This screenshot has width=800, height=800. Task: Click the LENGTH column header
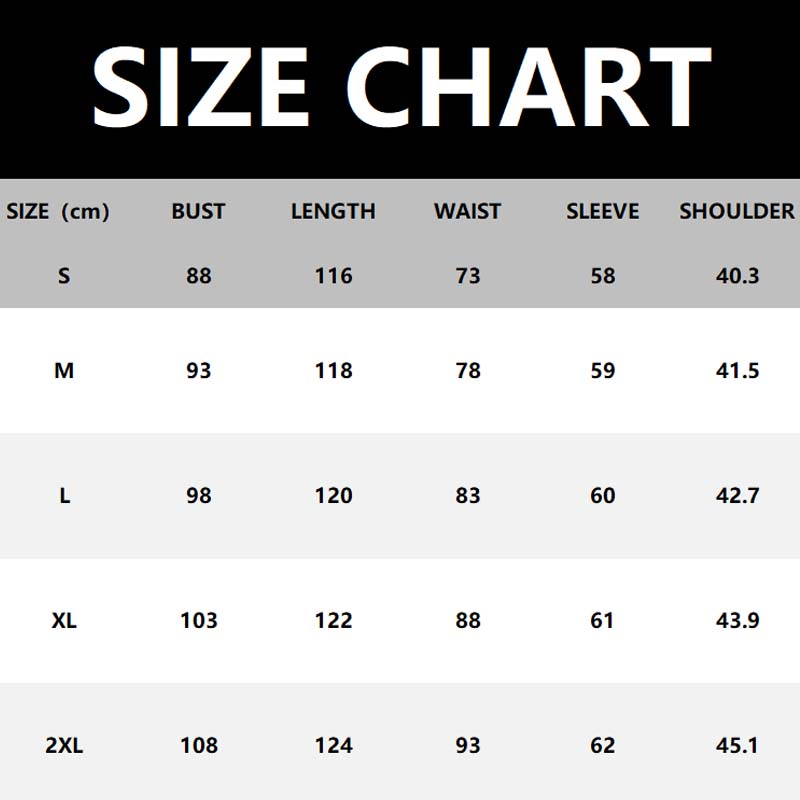pos(333,211)
